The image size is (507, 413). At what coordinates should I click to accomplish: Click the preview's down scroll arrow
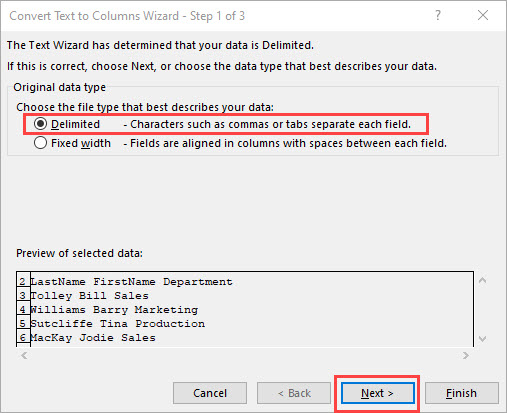[x=482, y=339]
